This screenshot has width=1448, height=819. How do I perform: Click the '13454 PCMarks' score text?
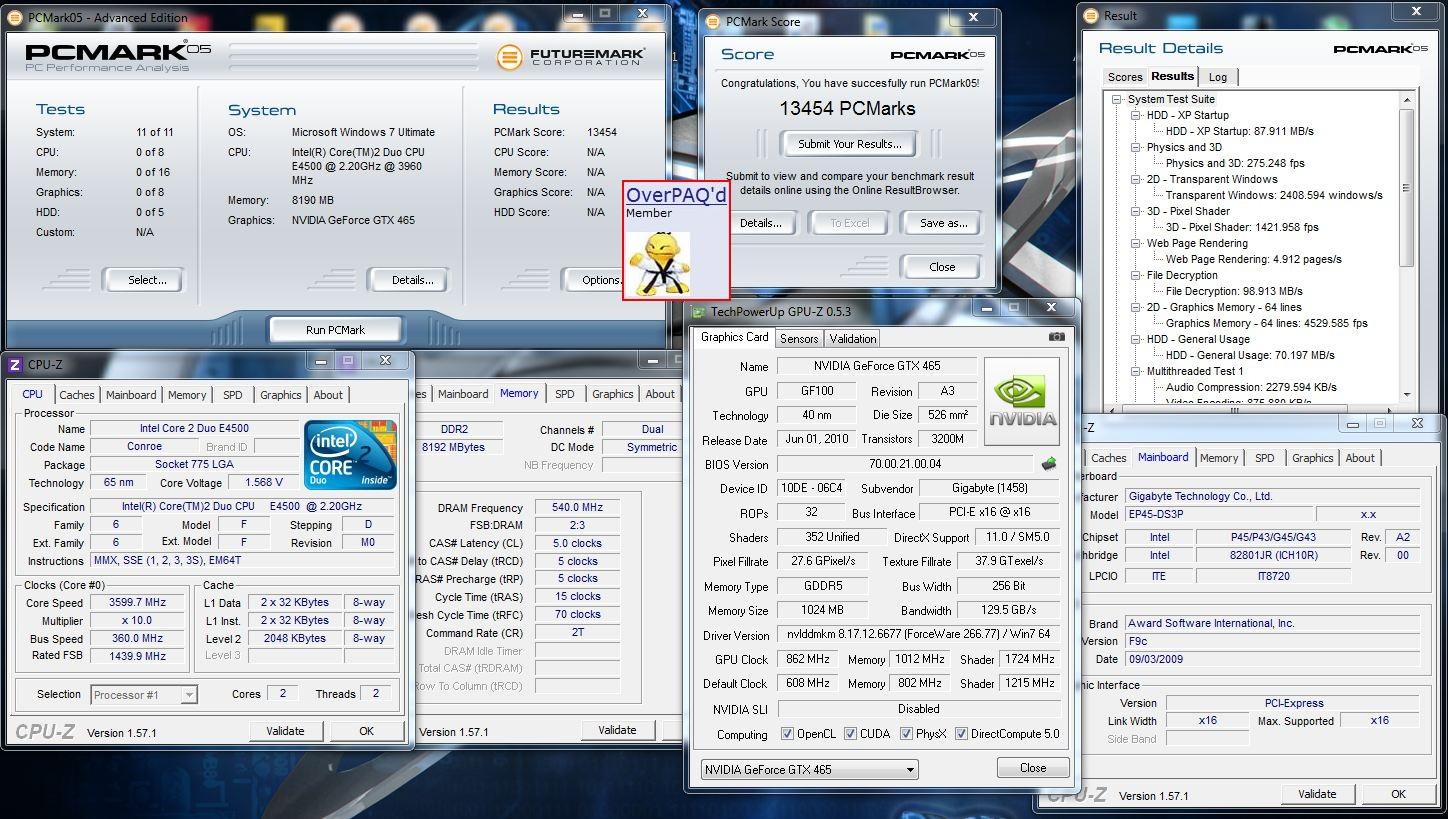(x=847, y=109)
